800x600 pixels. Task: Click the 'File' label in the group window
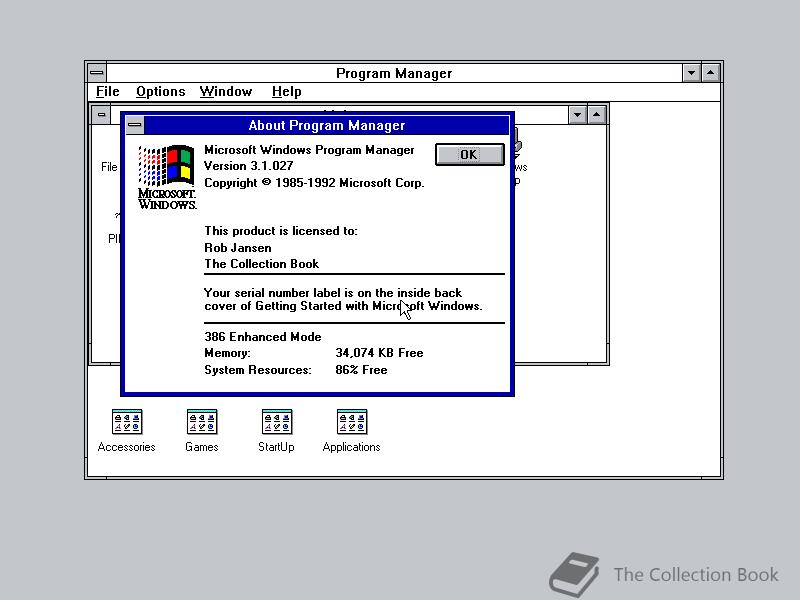pyautogui.click(x=109, y=167)
